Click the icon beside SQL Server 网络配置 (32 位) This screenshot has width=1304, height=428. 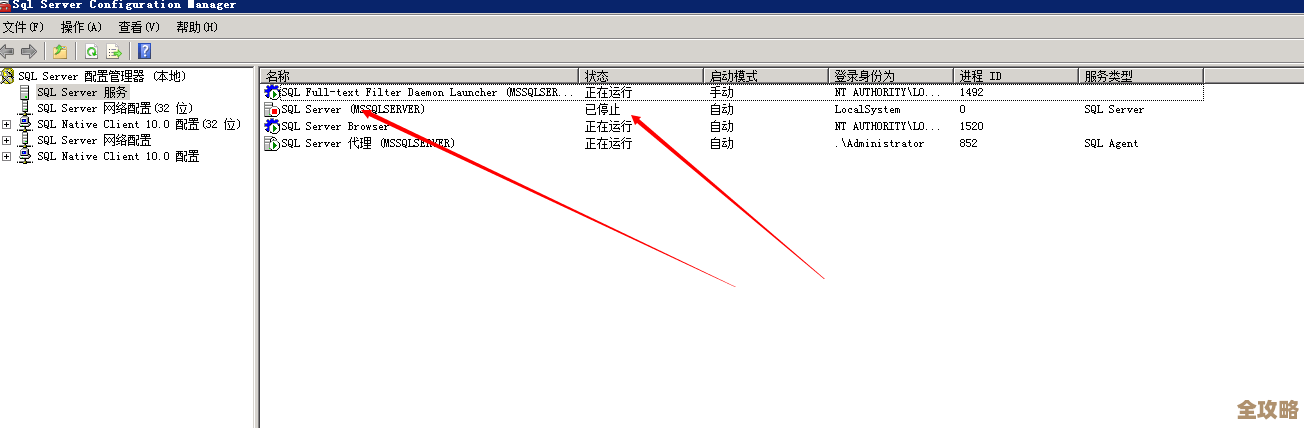point(25,109)
